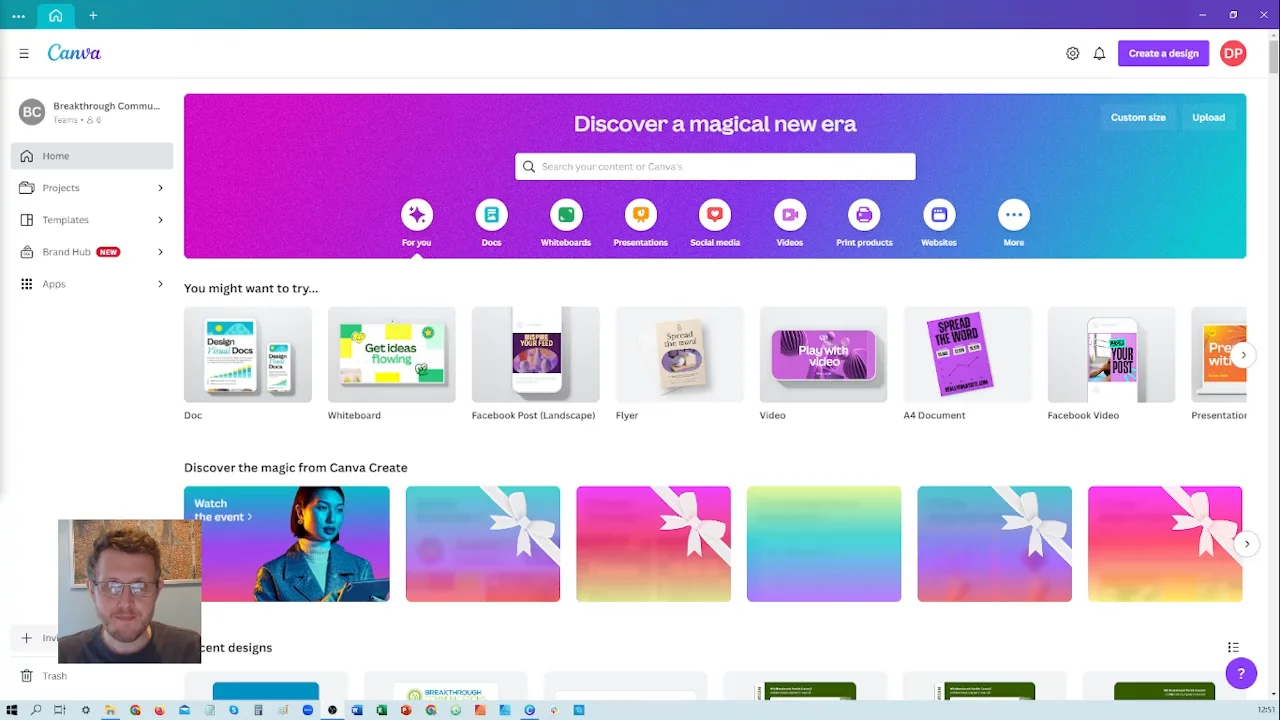Open Word from the taskbar

click(x=357, y=710)
